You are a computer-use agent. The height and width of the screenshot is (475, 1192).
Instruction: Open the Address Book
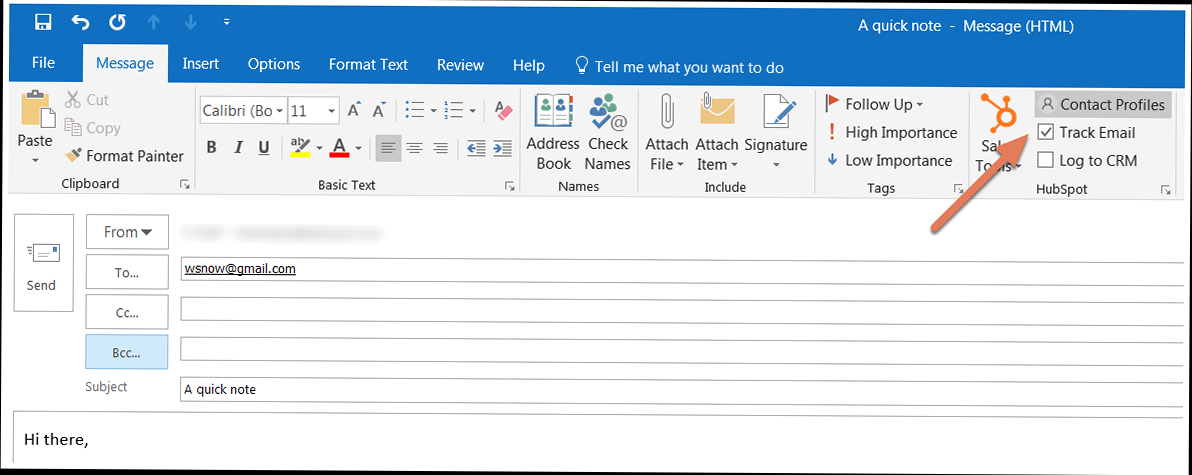pos(553,131)
